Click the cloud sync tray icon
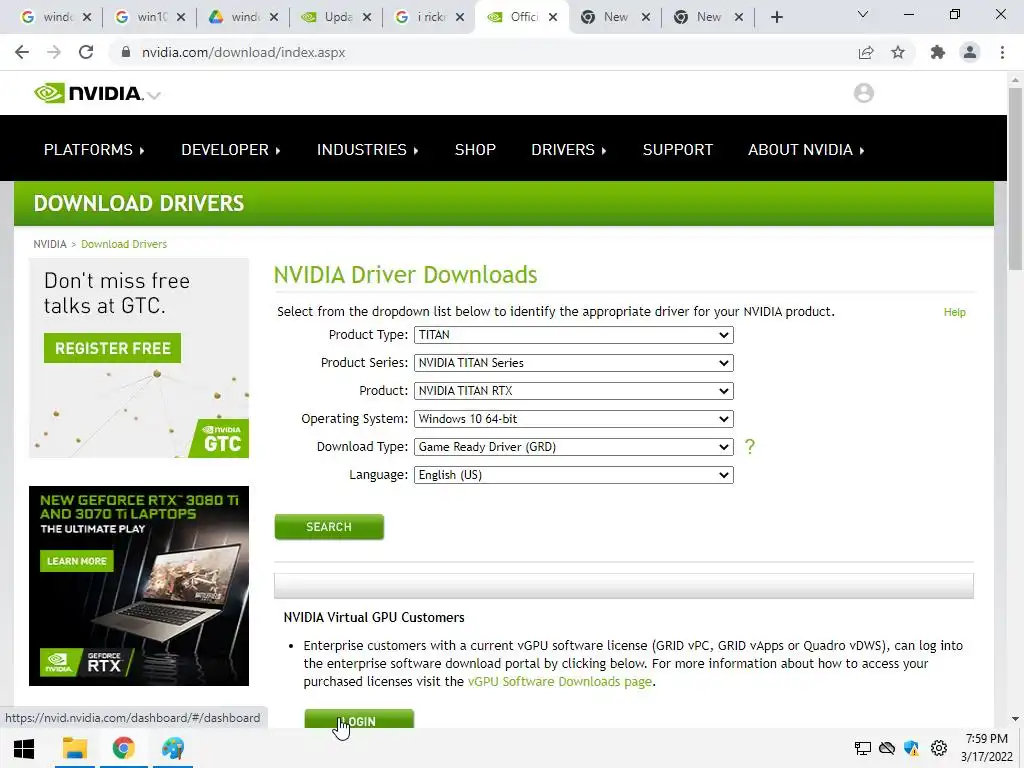 pos(887,748)
